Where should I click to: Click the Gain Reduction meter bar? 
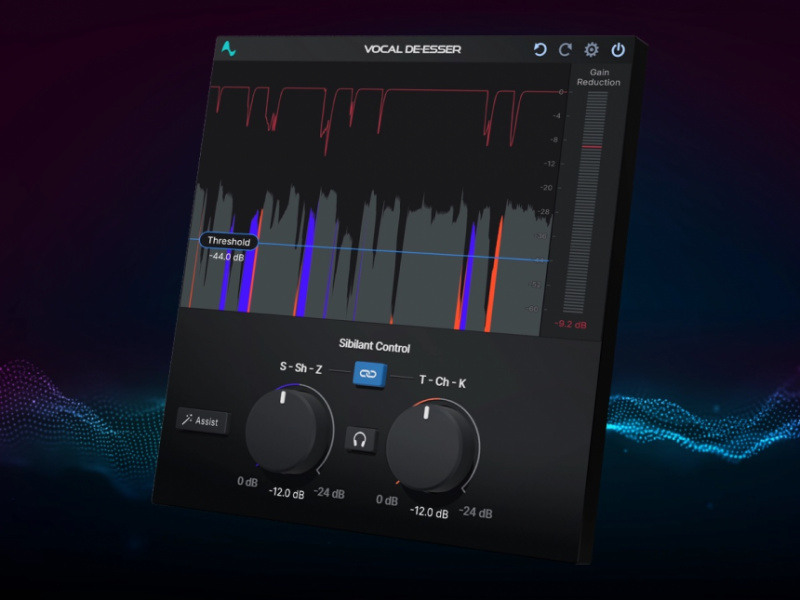click(586, 203)
